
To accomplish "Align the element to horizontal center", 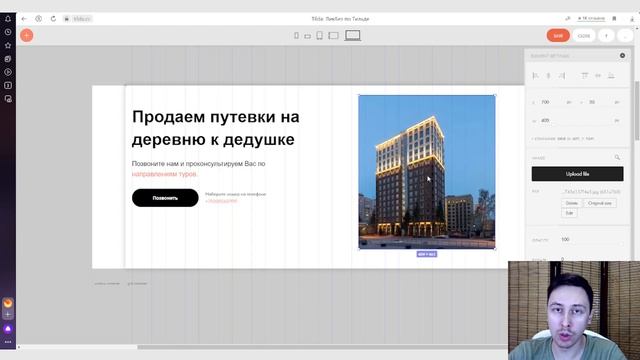I will pyautogui.click(x=549, y=76).
